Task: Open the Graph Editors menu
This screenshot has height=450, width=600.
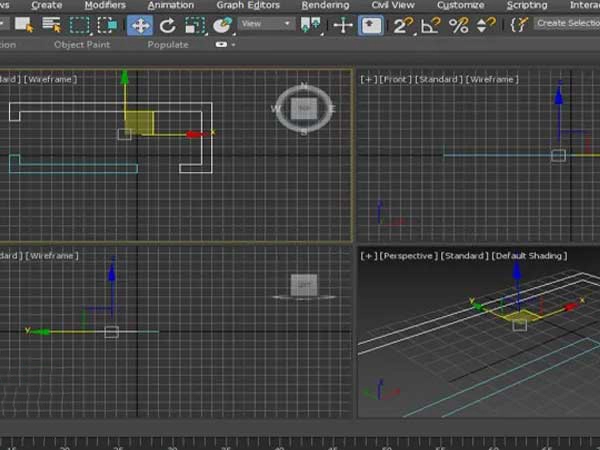Action: (x=248, y=5)
